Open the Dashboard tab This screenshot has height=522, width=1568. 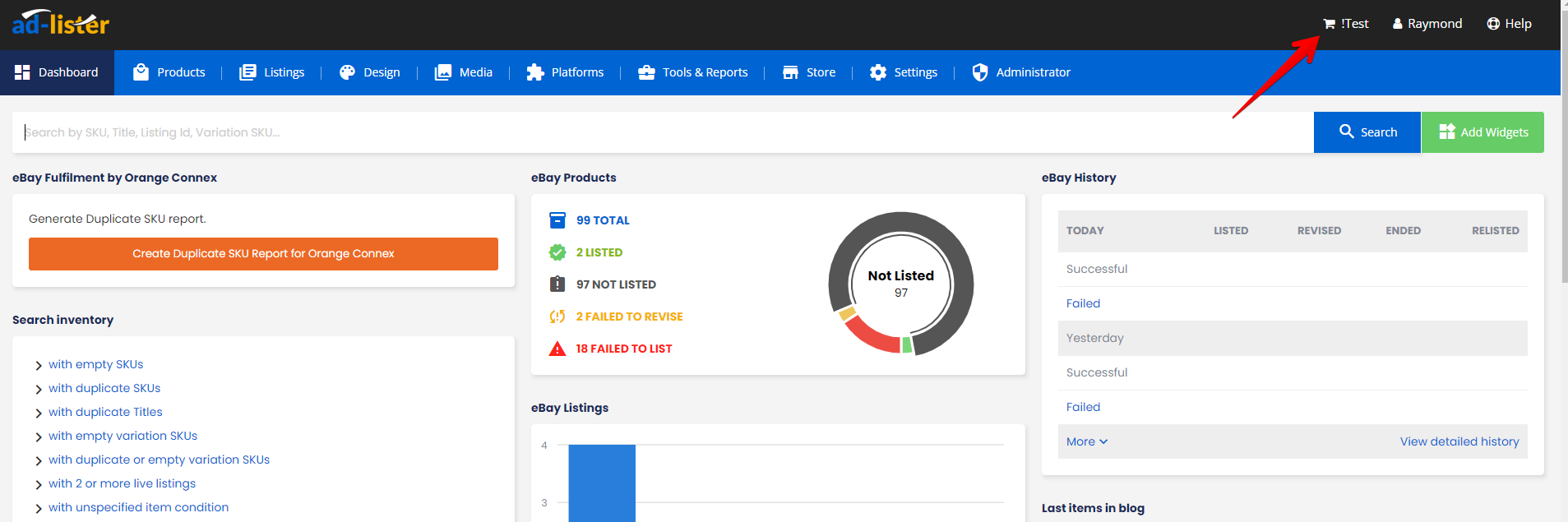pyautogui.click(x=58, y=72)
